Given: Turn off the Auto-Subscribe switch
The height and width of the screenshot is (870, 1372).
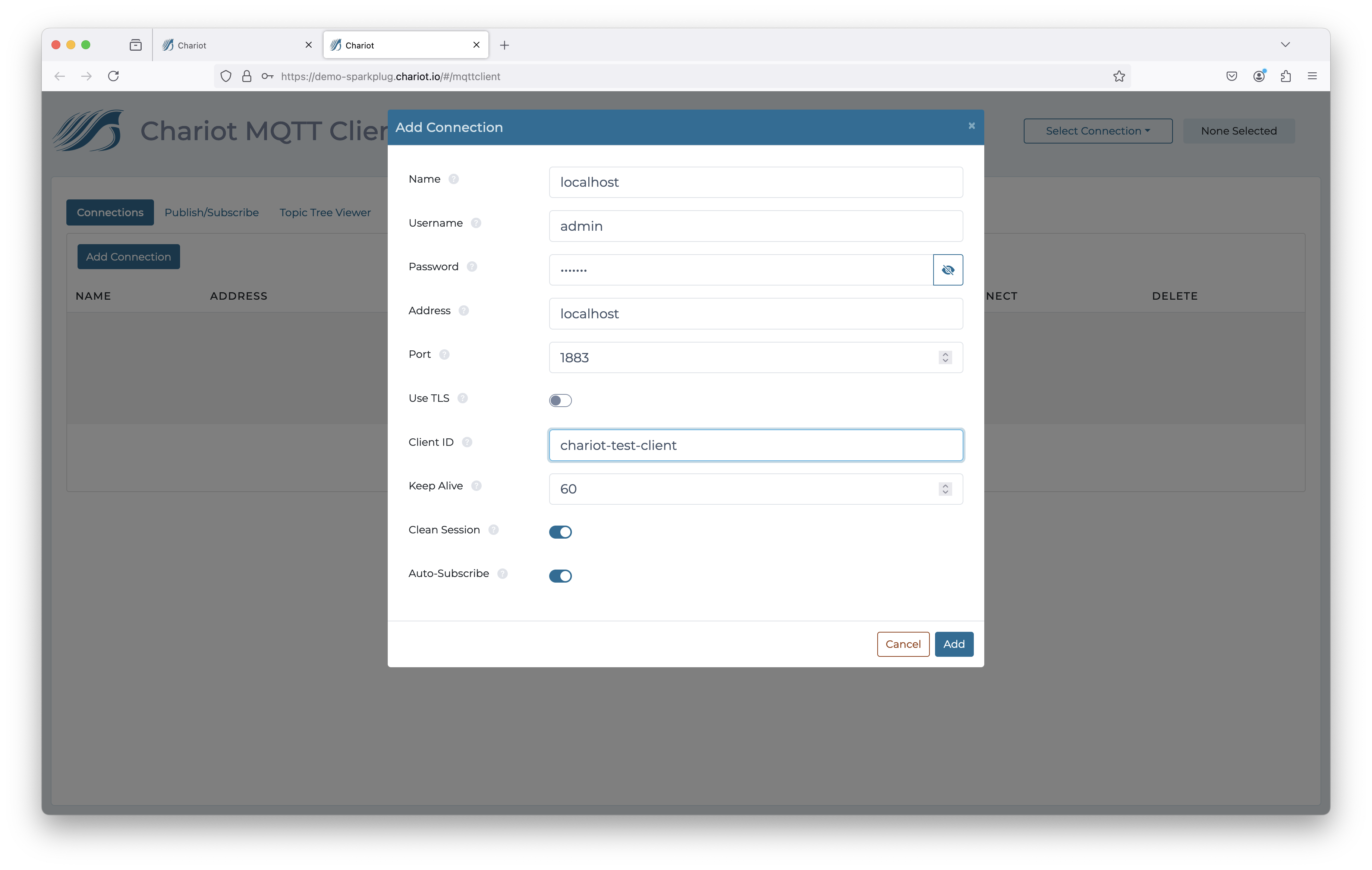Looking at the screenshot, I should coord(560,576).
